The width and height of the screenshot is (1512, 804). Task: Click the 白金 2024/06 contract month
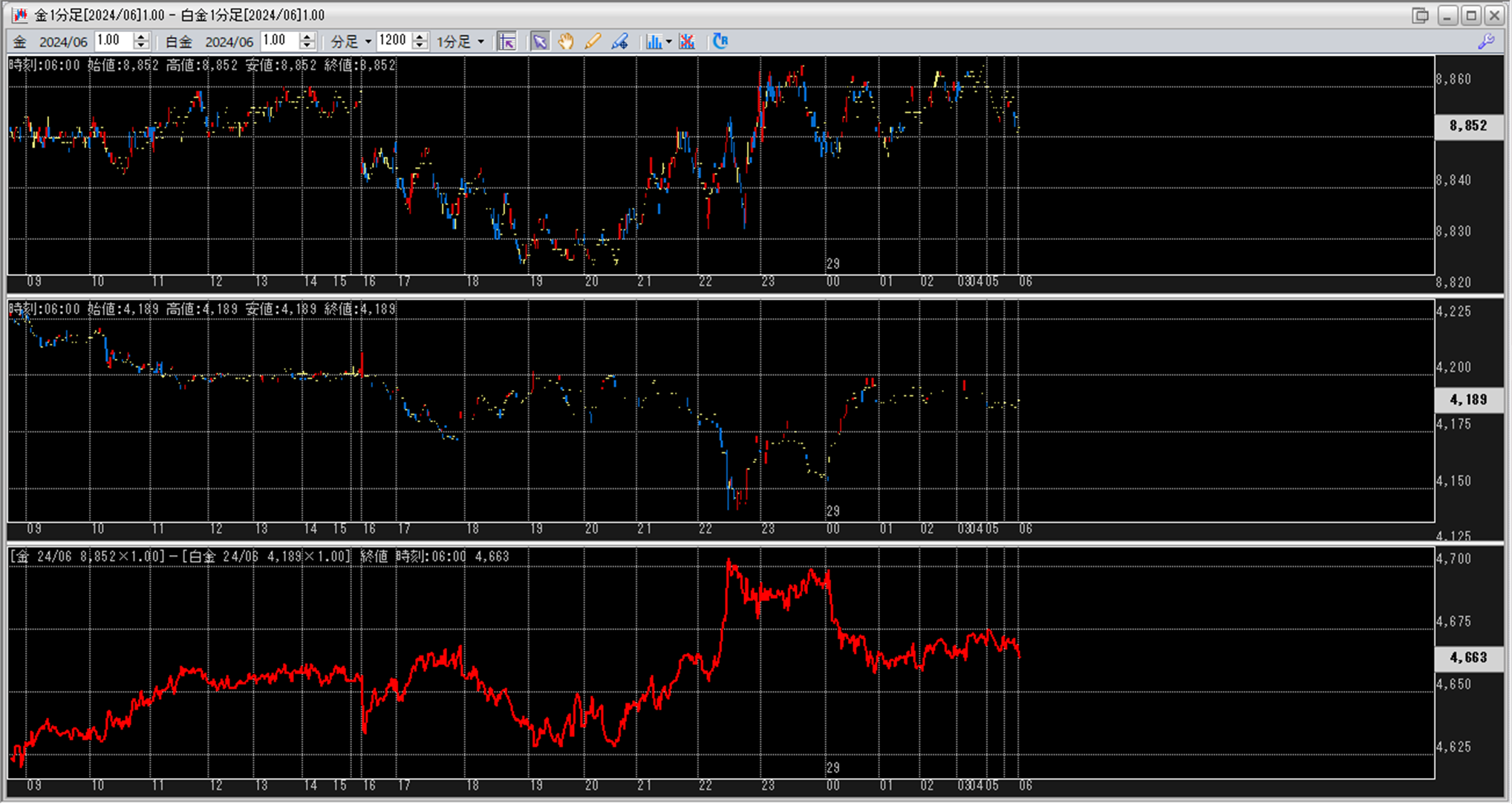click(229, 42)
